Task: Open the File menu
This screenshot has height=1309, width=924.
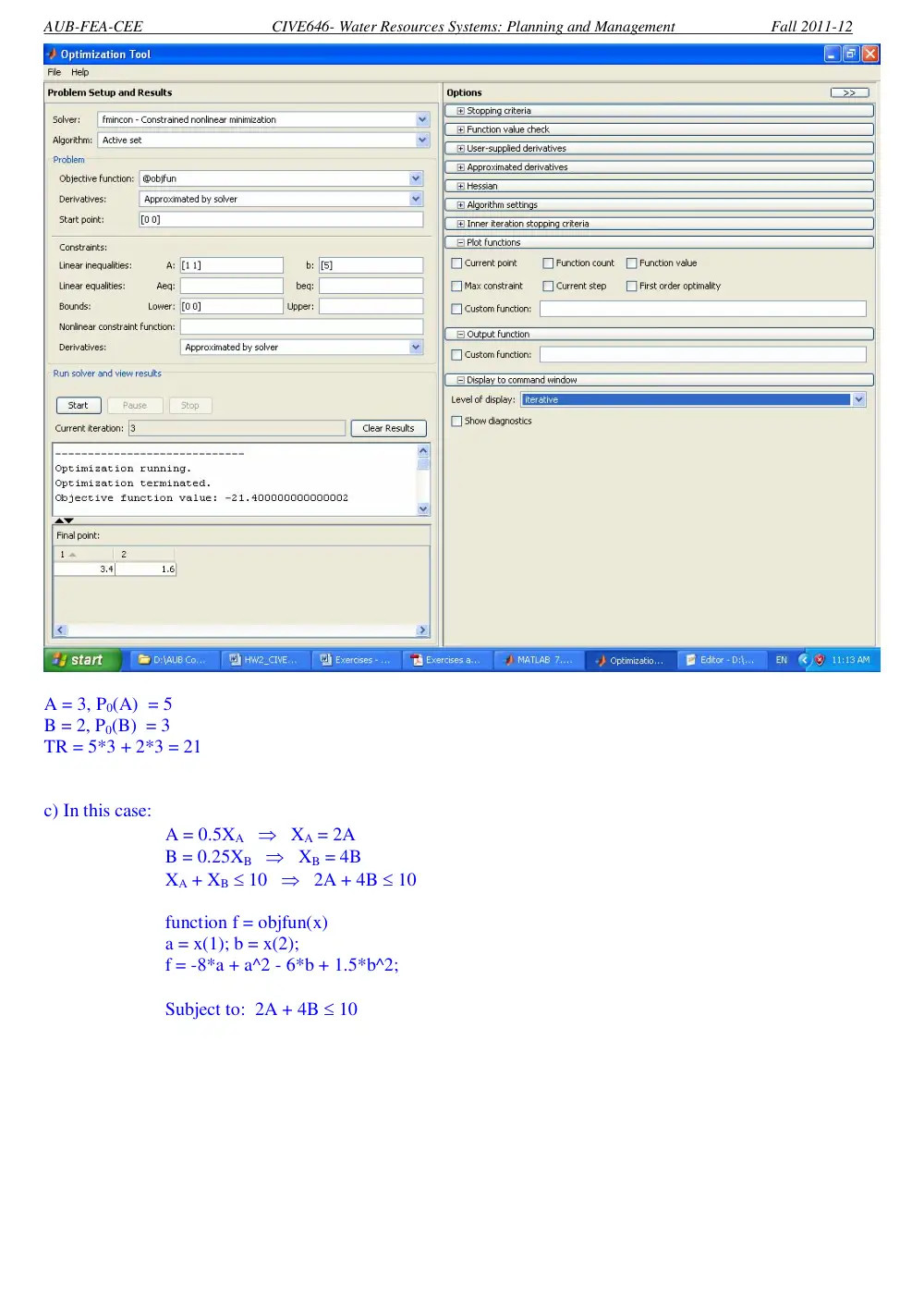Action: click(x=54, y=72)
